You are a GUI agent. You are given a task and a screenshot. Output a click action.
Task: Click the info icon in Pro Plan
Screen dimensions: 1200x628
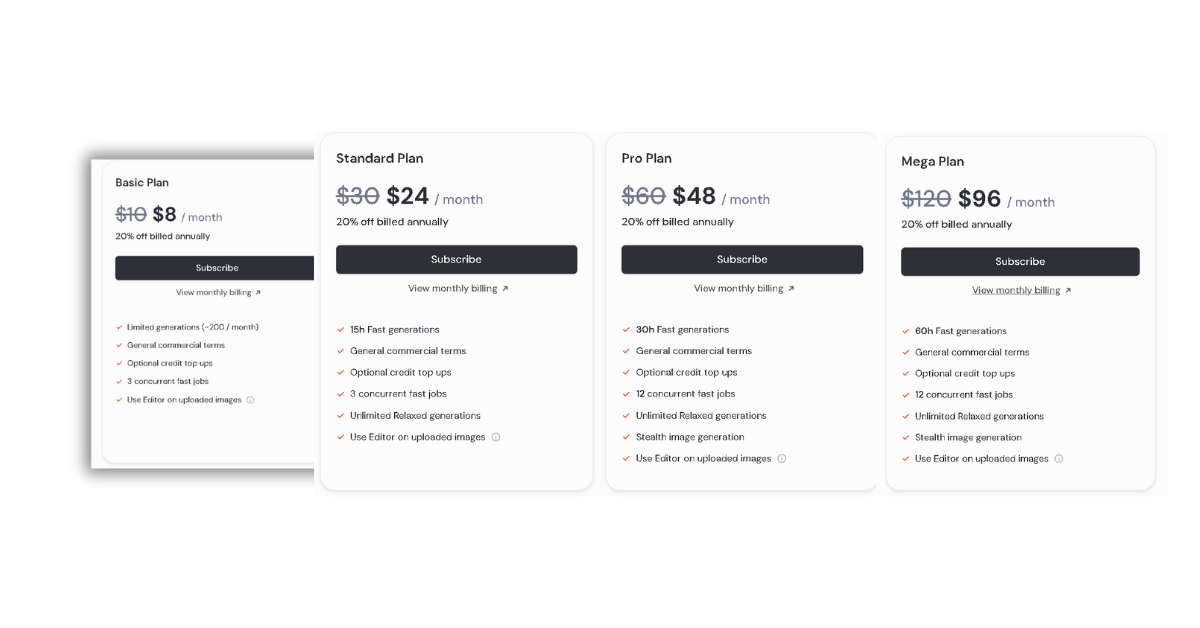coord(782,459)
